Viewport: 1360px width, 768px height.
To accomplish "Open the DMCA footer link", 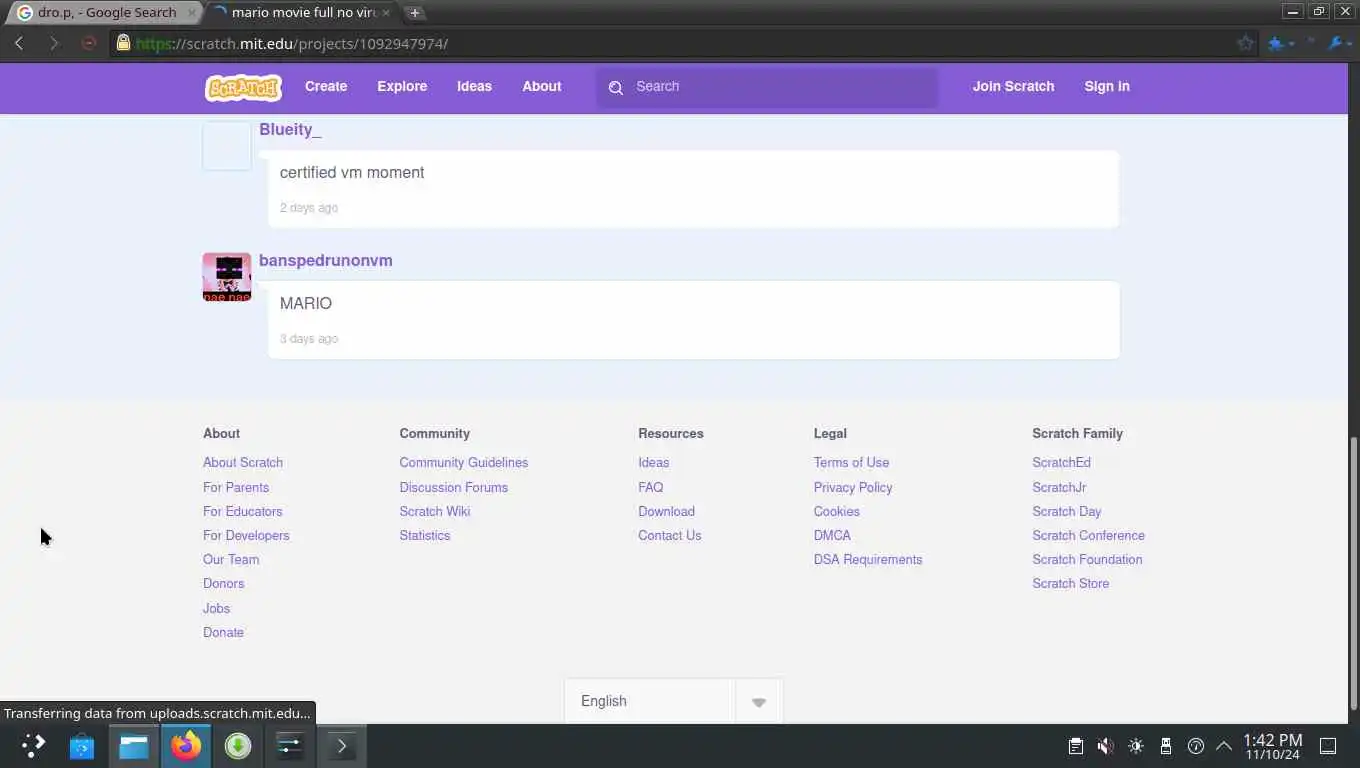I will click(x=832, y=535).
